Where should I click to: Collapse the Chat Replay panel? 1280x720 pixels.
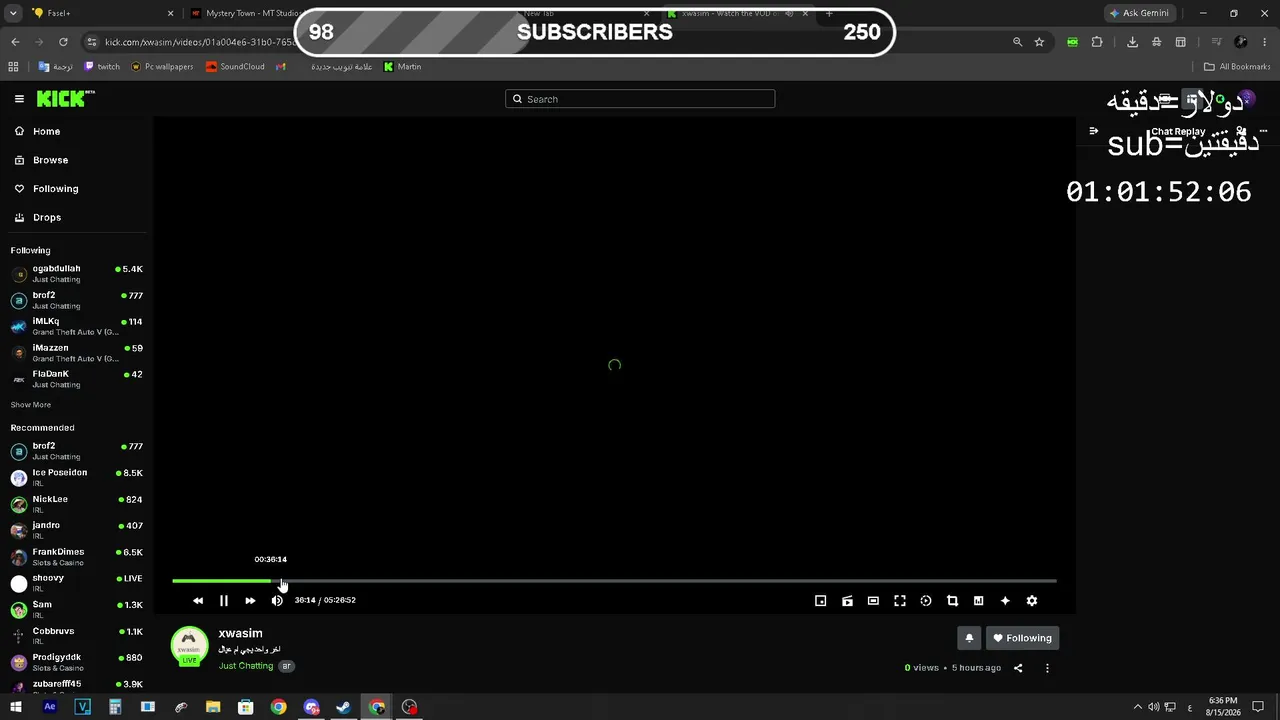point(1094,131)
